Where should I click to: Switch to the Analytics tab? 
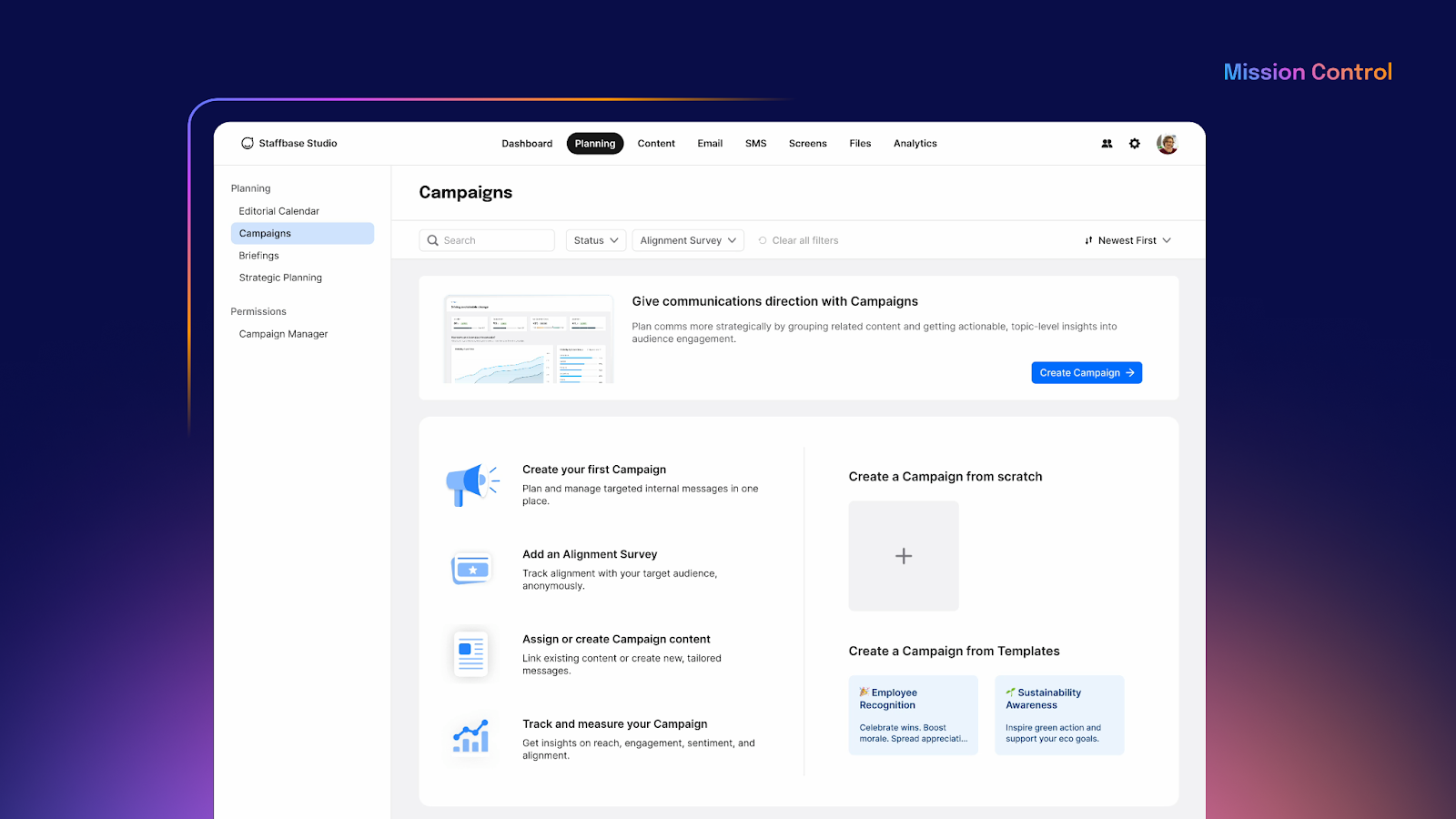coord(915,144)
